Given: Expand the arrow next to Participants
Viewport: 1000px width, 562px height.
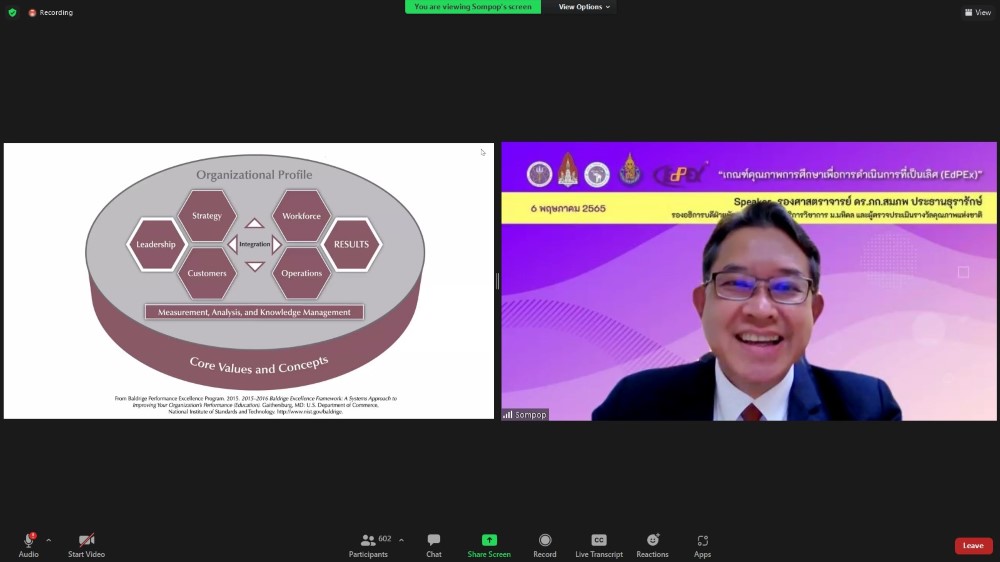Looking at the screenshot, I should pos(401,540).
